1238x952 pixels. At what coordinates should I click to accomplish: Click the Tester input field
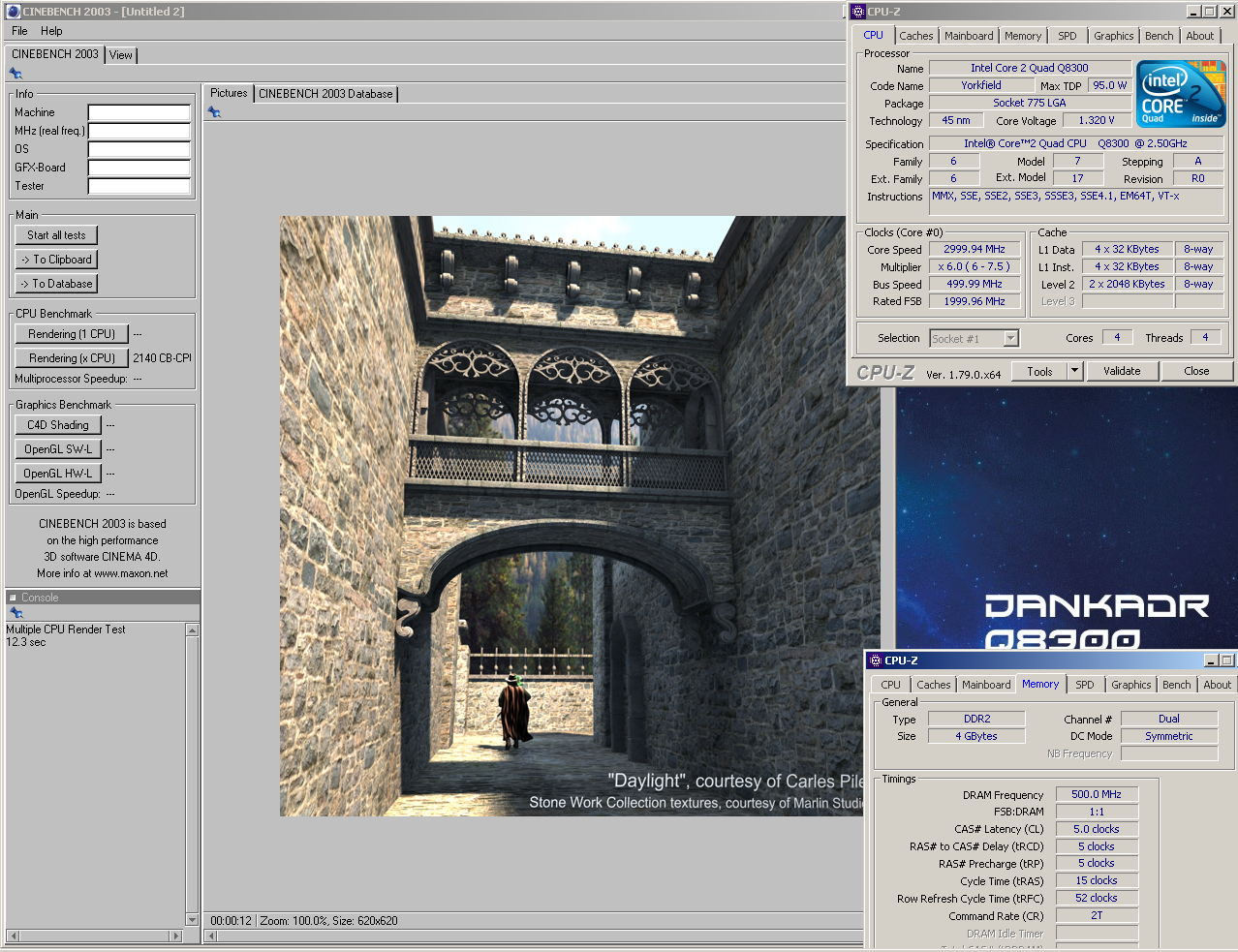(139, 186)
